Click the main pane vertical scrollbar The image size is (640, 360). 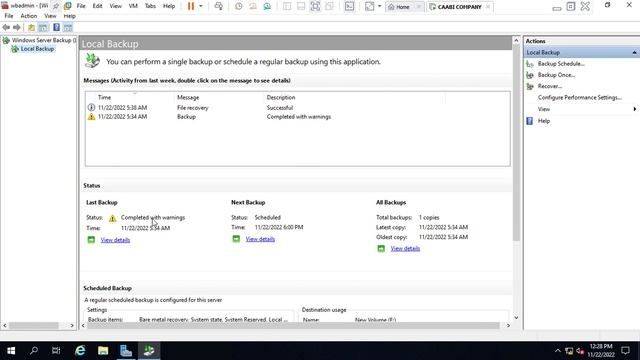point(516,143)
